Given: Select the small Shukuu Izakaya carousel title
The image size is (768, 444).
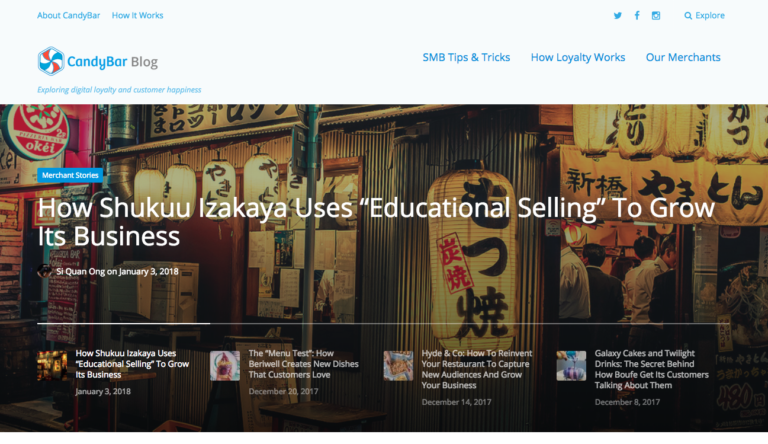Looking at the screenshot, I should 132,364.
